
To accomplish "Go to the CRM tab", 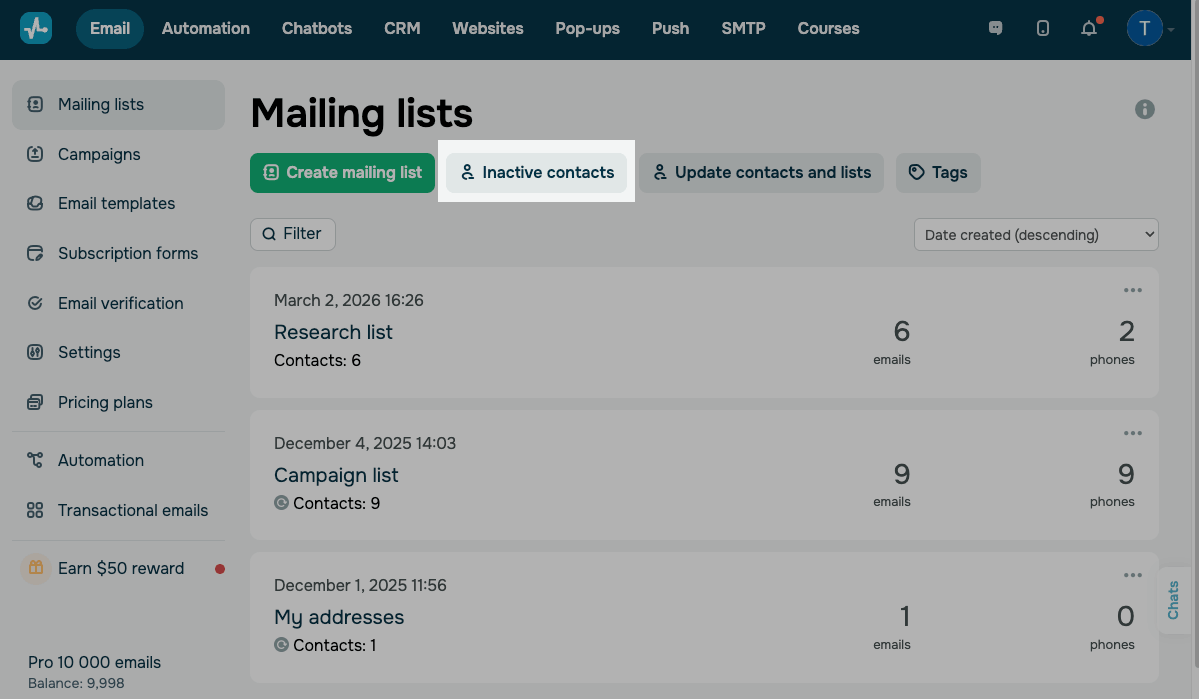I will point(402,28).
